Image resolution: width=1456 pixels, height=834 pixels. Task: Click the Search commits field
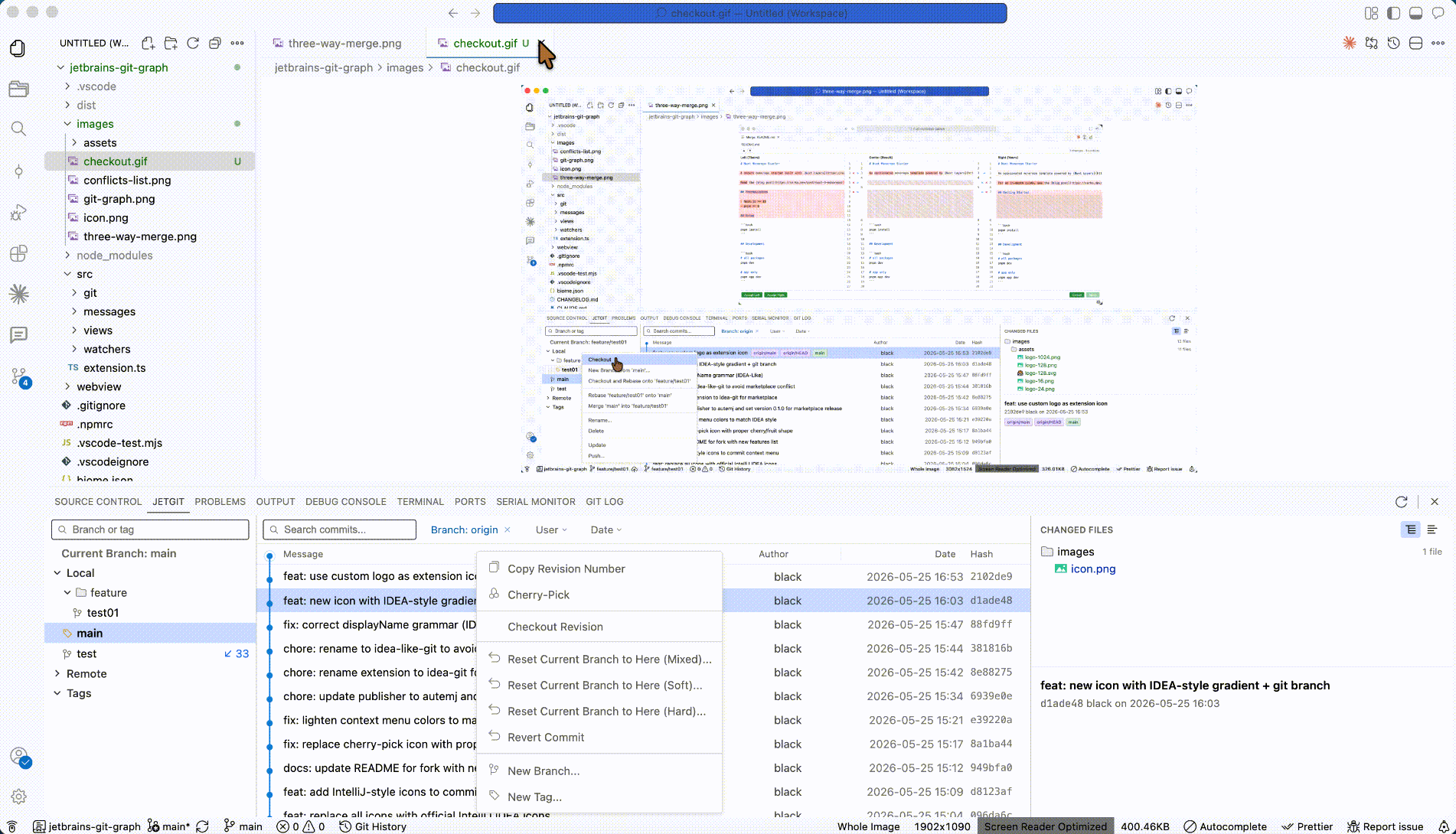tap(339, 529)
